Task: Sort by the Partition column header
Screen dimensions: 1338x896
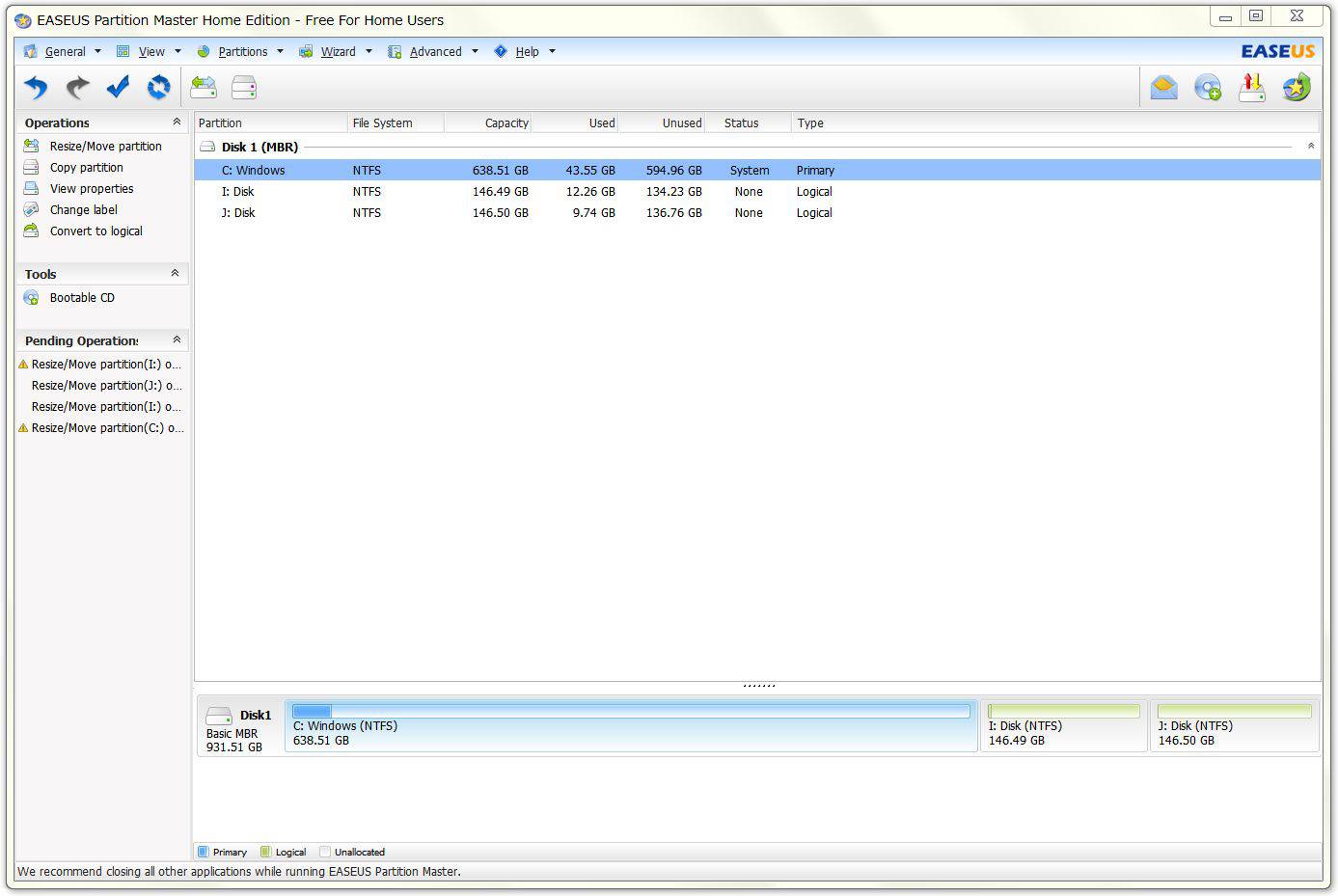Action: (271, 122)
